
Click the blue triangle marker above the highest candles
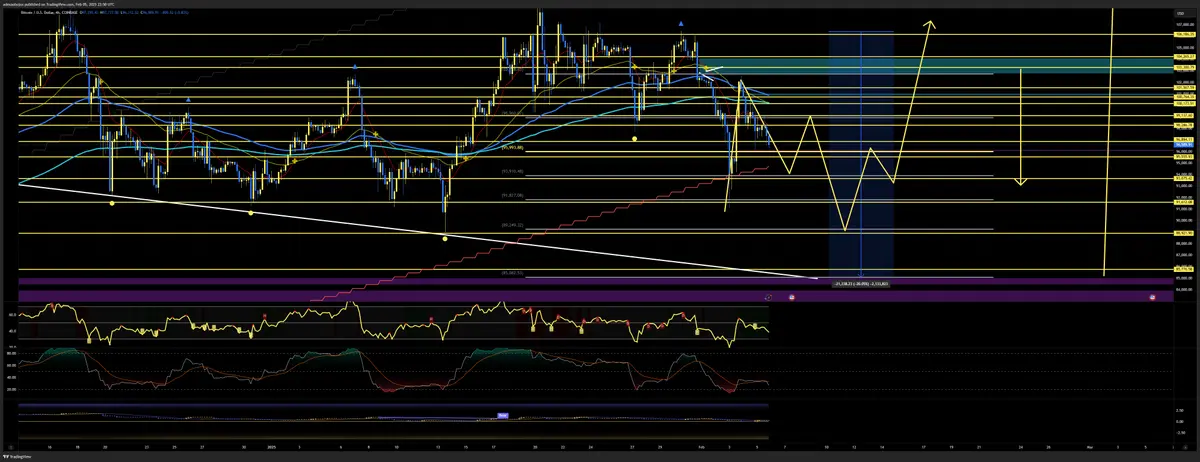point(681,22)
